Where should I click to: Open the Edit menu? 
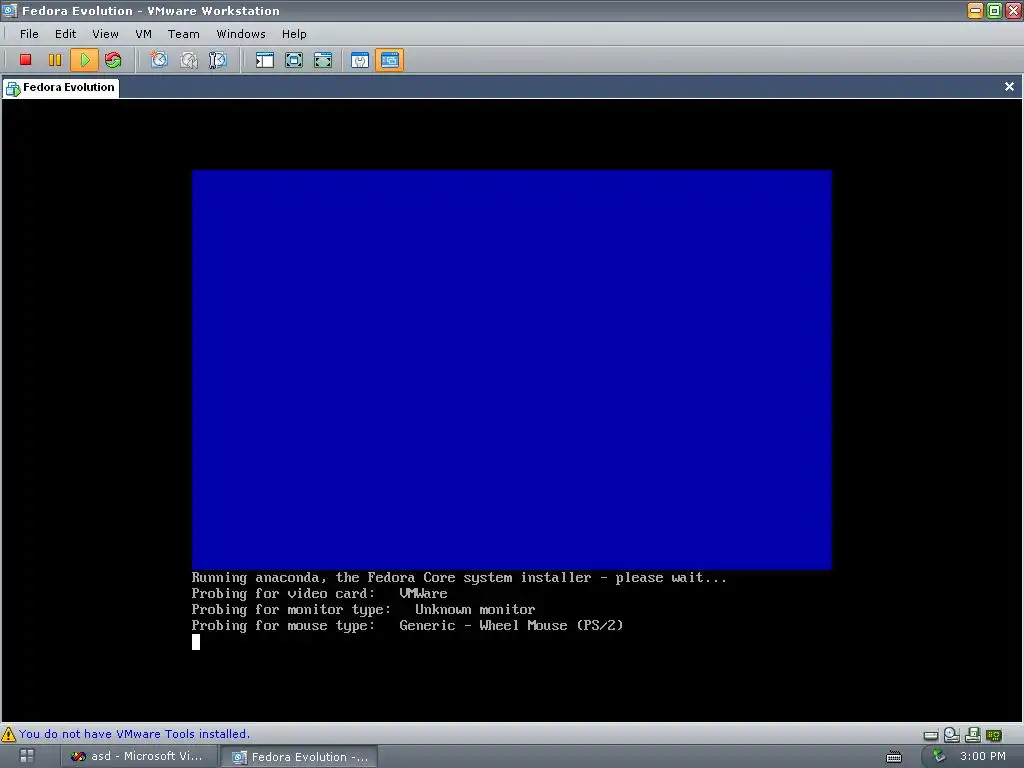coord(65,34)
